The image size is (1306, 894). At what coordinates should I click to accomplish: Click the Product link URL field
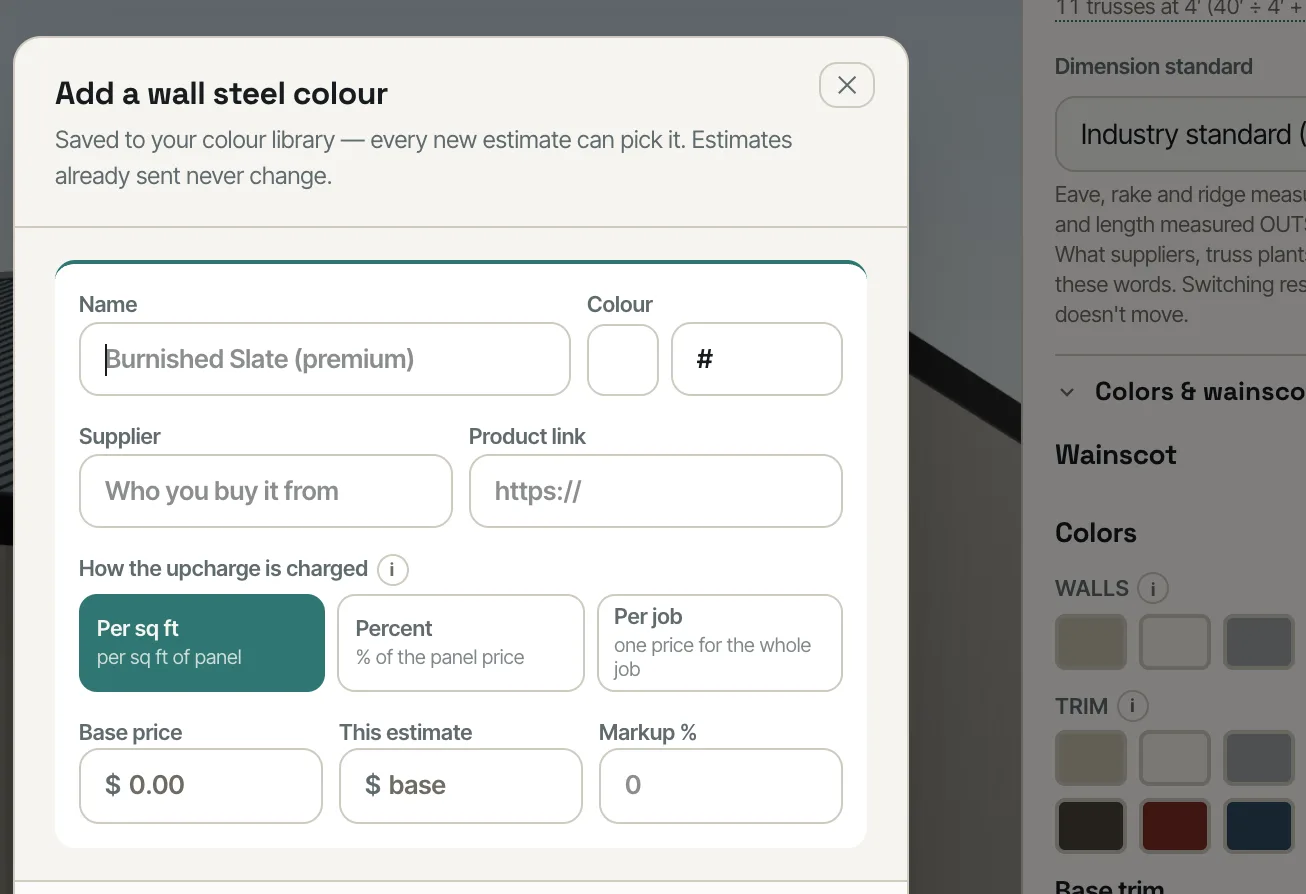point(656,491)
